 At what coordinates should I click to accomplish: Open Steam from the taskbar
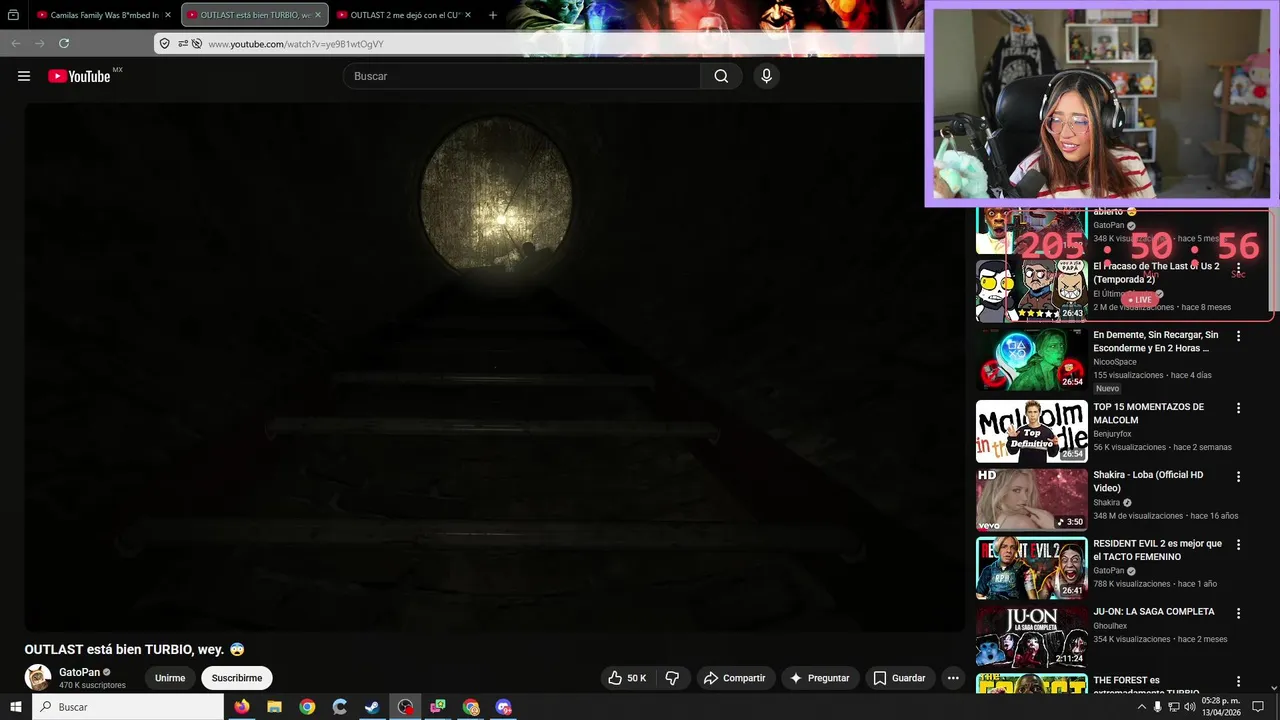(372, 707)
